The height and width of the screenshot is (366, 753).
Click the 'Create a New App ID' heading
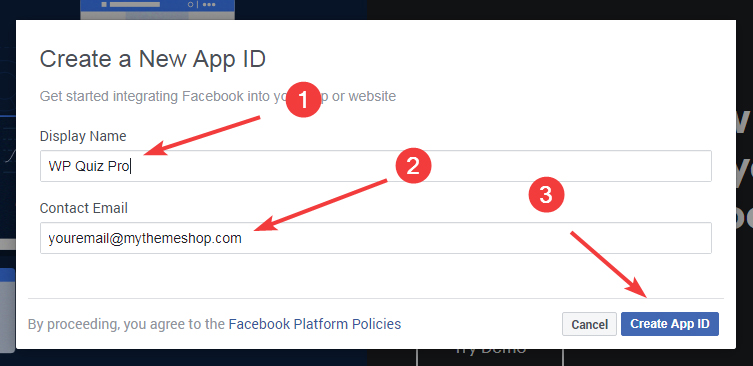(153, 60)
